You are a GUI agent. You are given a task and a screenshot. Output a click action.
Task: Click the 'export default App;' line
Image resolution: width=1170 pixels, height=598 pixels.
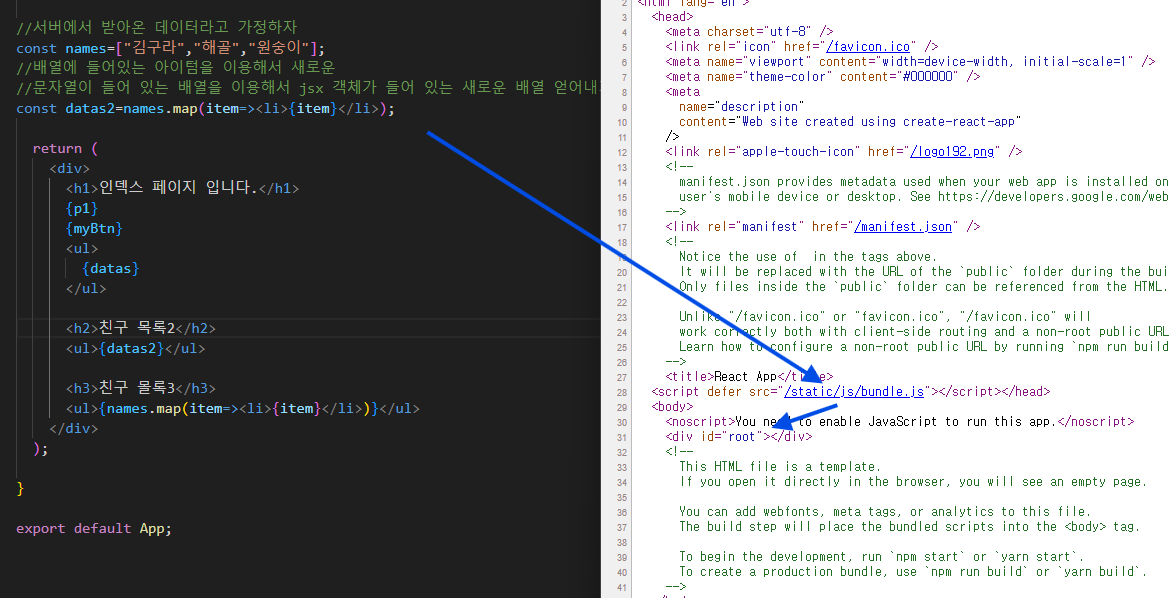[x=94, y=529]
